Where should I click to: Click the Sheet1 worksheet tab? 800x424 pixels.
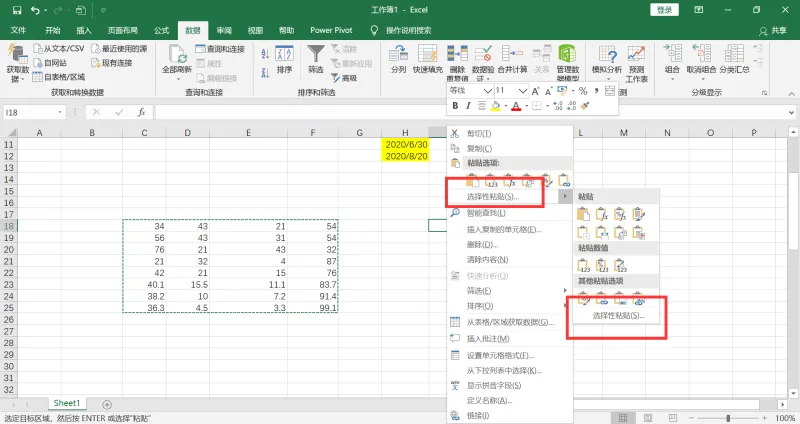click(67, 403)
